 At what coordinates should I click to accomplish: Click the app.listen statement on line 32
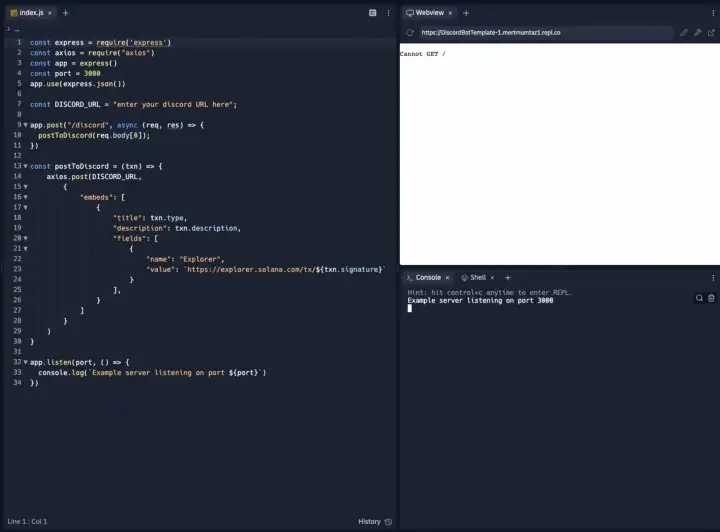[79, 362]
